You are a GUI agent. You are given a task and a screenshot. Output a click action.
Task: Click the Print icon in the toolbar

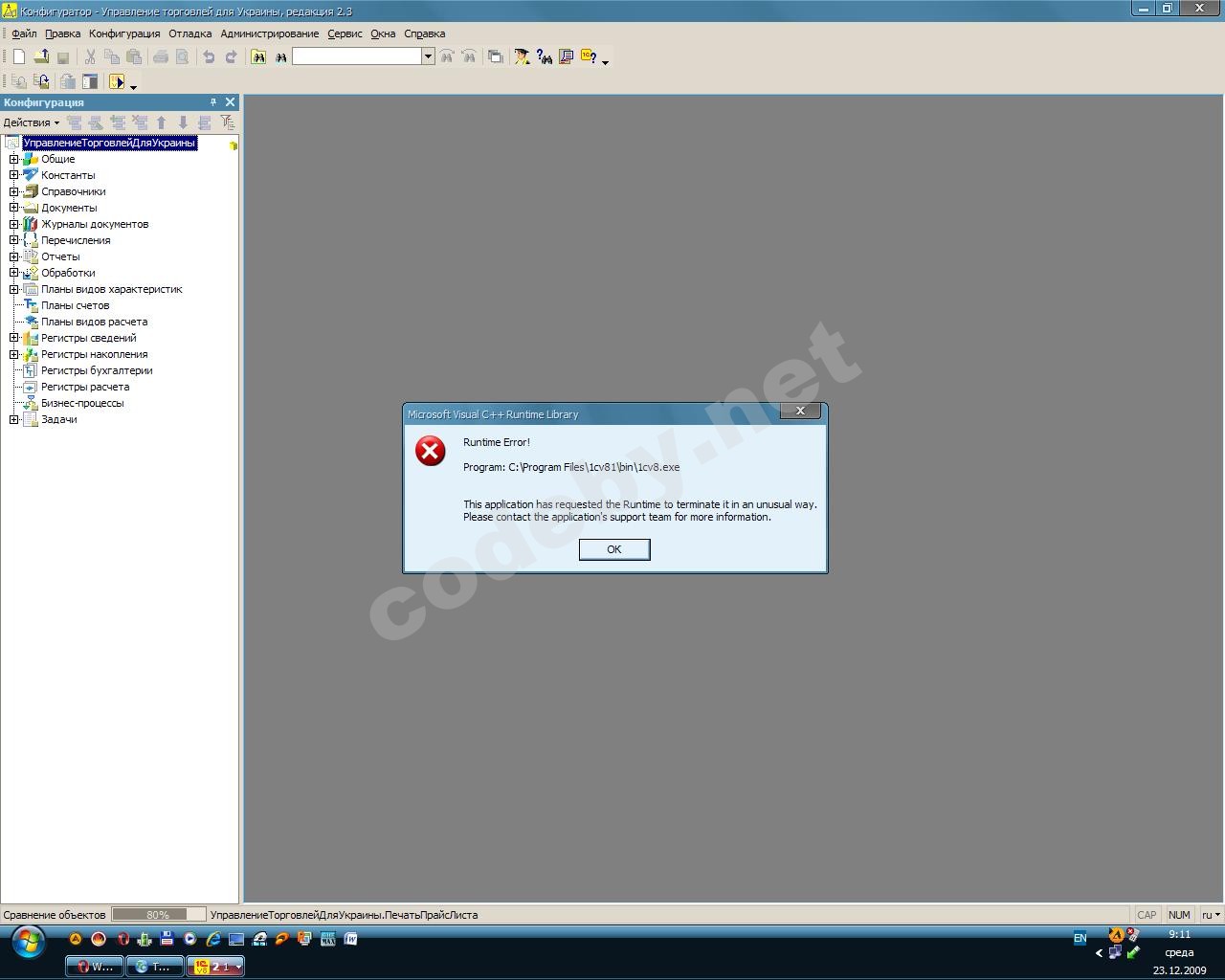[161, 57]
